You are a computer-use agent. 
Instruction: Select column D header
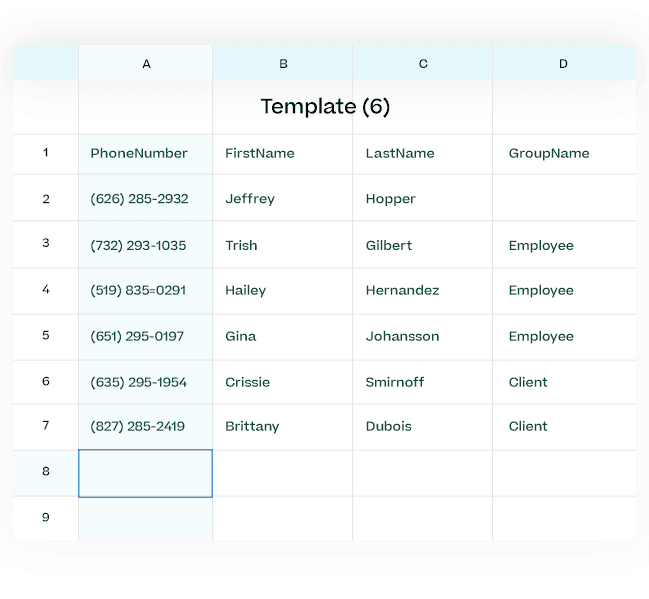pos(563,64)
